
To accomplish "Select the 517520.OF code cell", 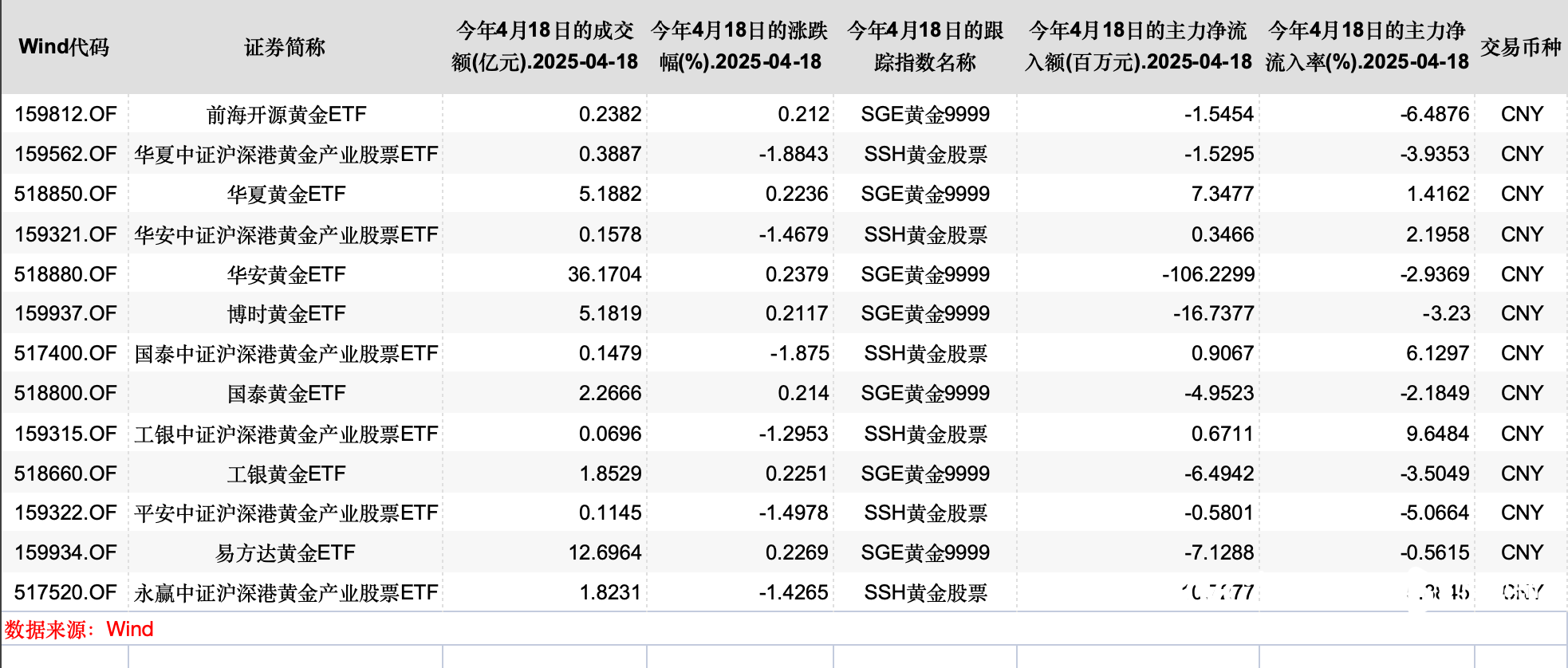I will tap(65, 592).
